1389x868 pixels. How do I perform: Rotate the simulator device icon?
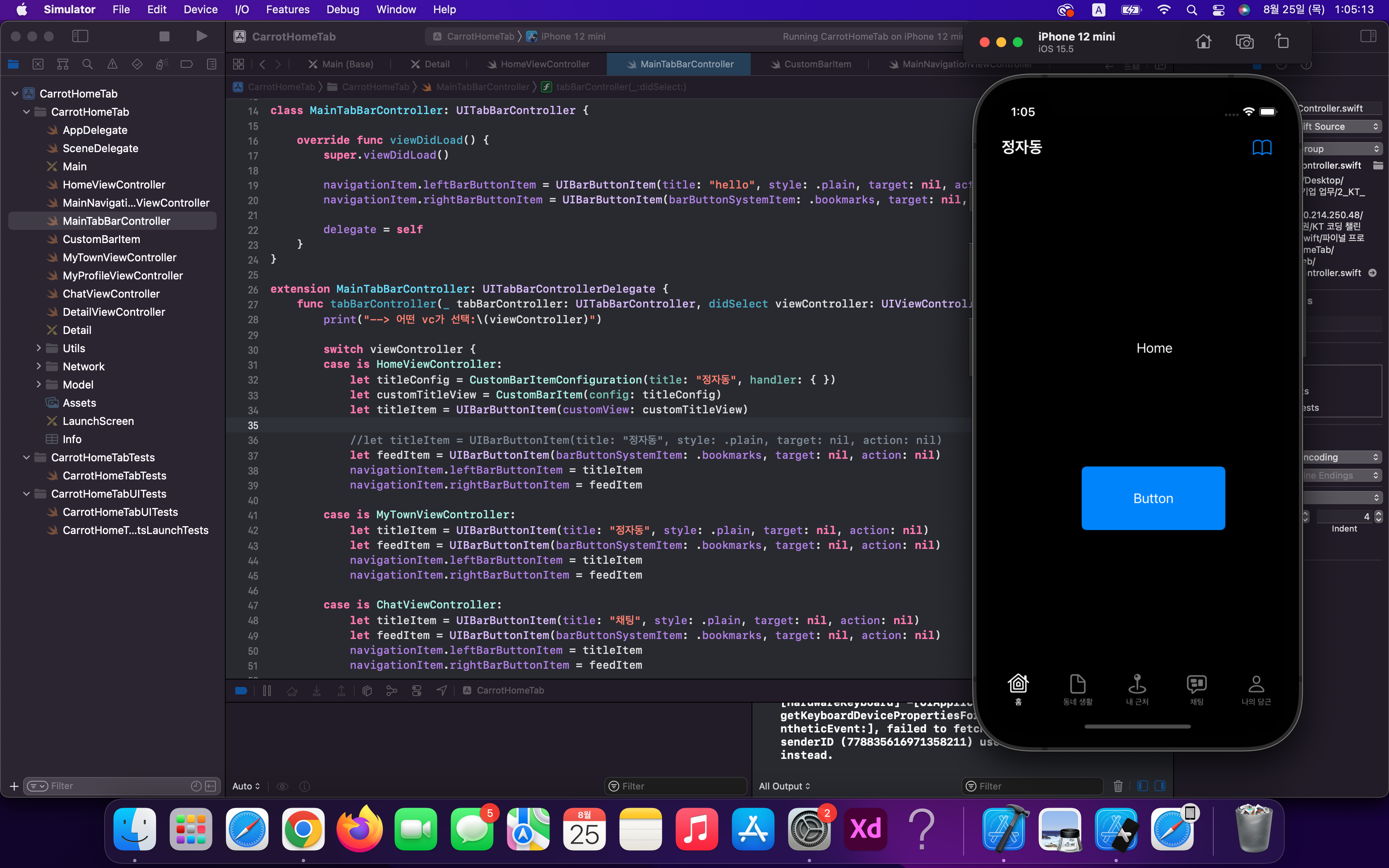(x=1282, y=42)
